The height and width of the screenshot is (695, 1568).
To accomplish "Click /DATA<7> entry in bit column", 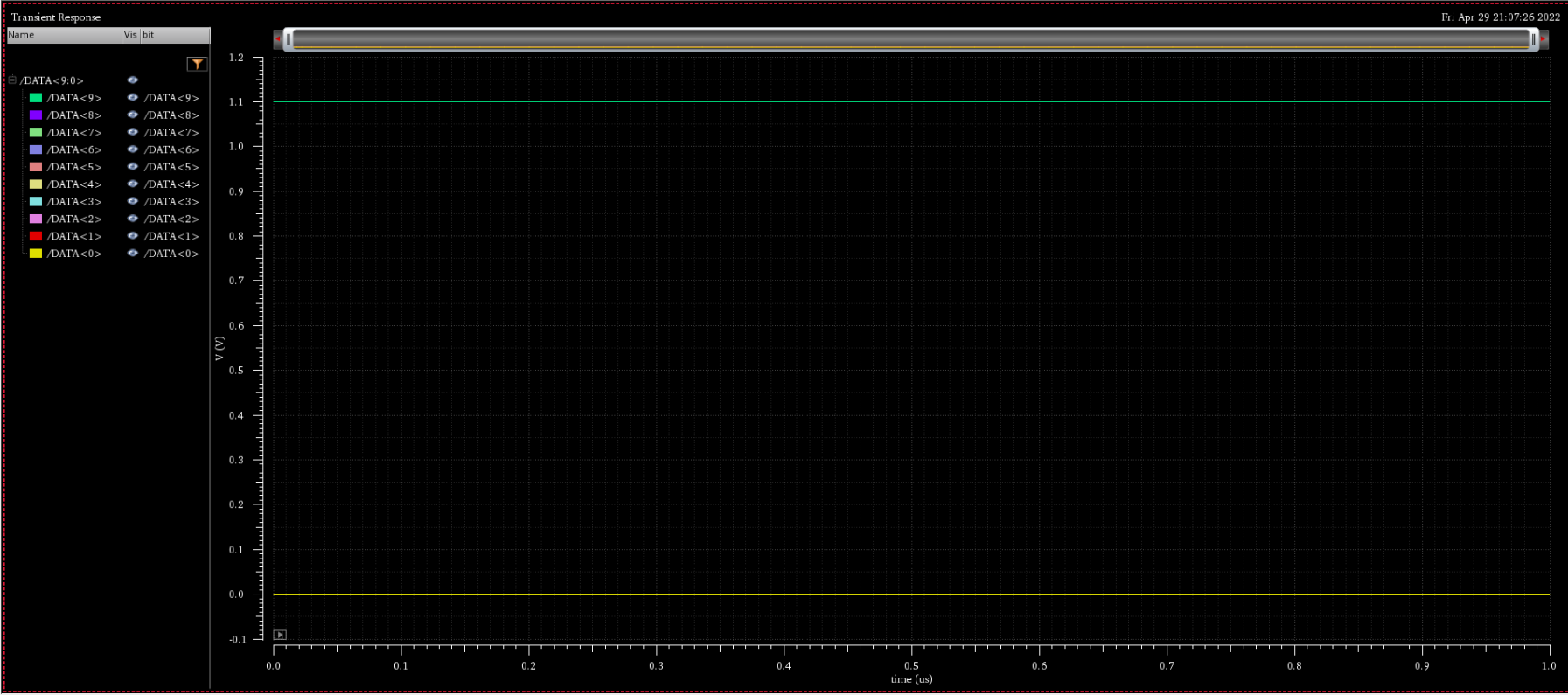I will click(x=171, y=133).
